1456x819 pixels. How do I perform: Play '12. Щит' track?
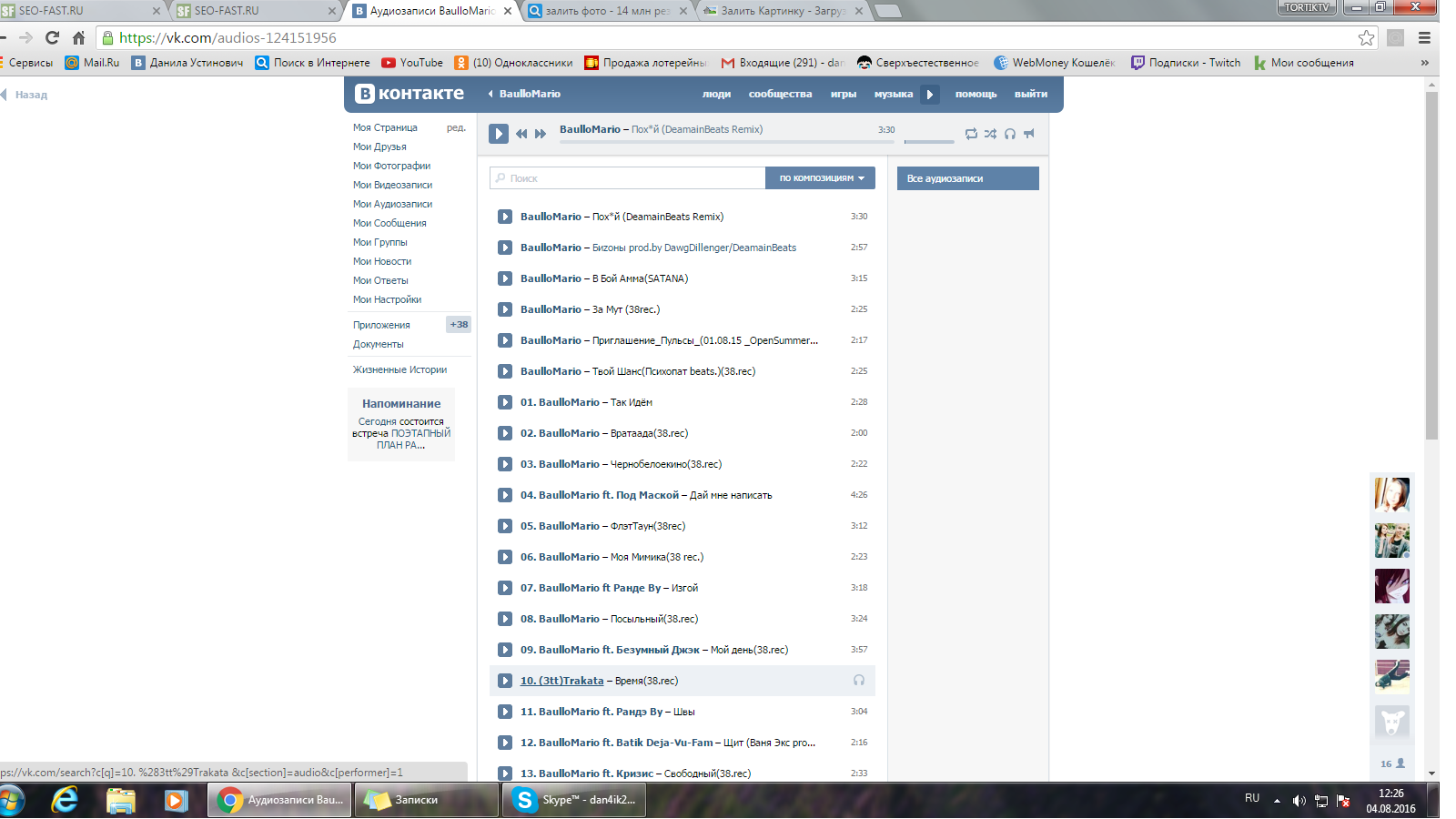(505, 743)
